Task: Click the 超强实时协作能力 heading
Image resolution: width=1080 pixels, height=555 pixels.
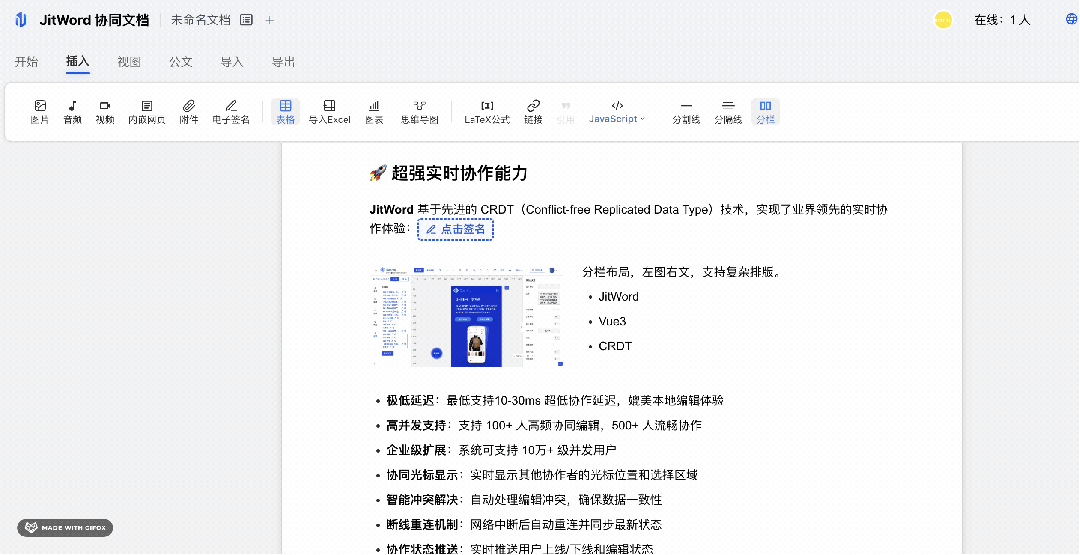Action: pyautogui.click(x=448, y=174)
